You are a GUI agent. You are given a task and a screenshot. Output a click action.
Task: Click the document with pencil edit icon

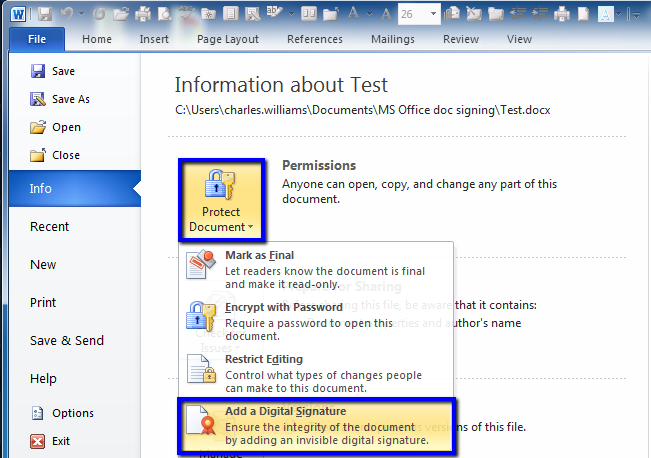click(x=252, y=15)
